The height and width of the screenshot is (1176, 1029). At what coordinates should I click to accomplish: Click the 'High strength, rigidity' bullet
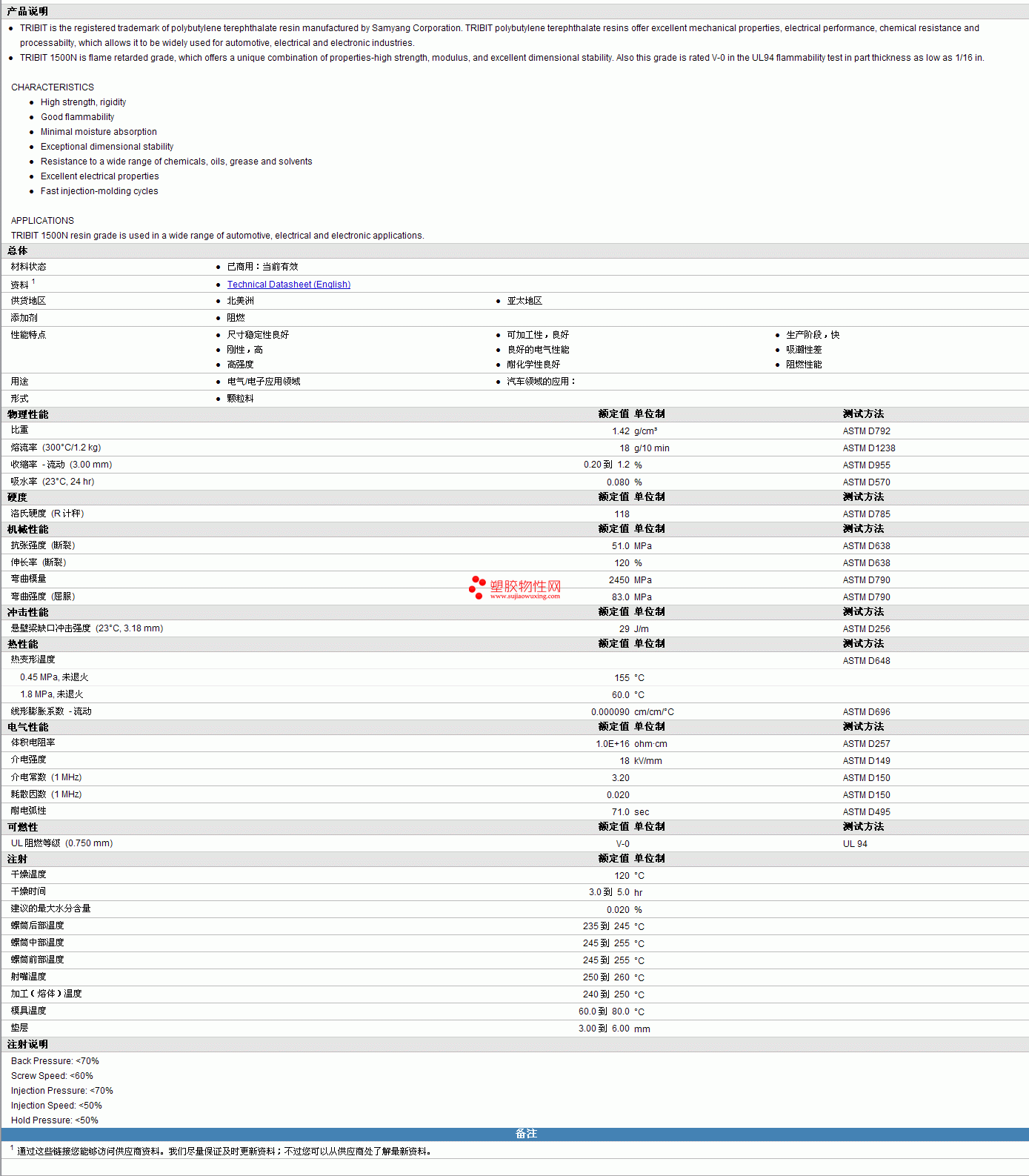[83, 102]
